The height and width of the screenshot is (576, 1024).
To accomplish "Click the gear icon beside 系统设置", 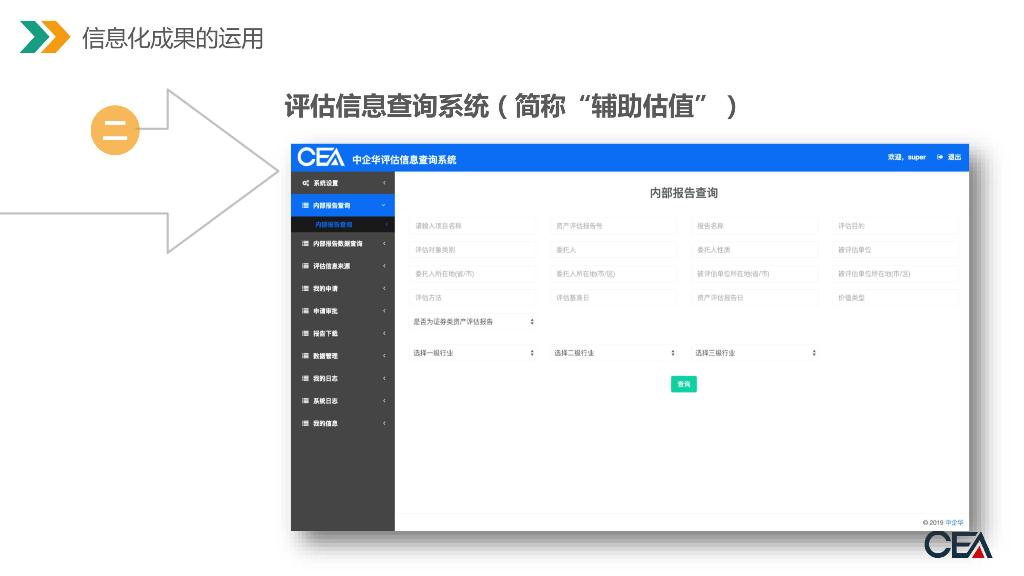I will (x=306, y=183).
